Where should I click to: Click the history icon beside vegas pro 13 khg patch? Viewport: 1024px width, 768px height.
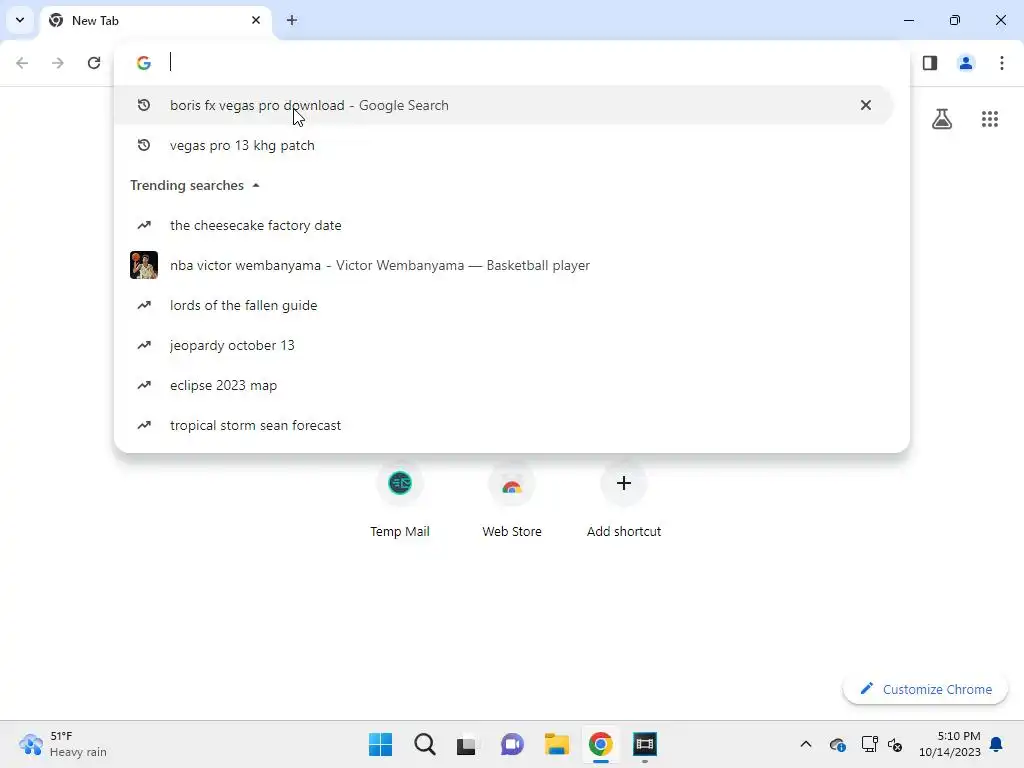click(x=144, y=145)
